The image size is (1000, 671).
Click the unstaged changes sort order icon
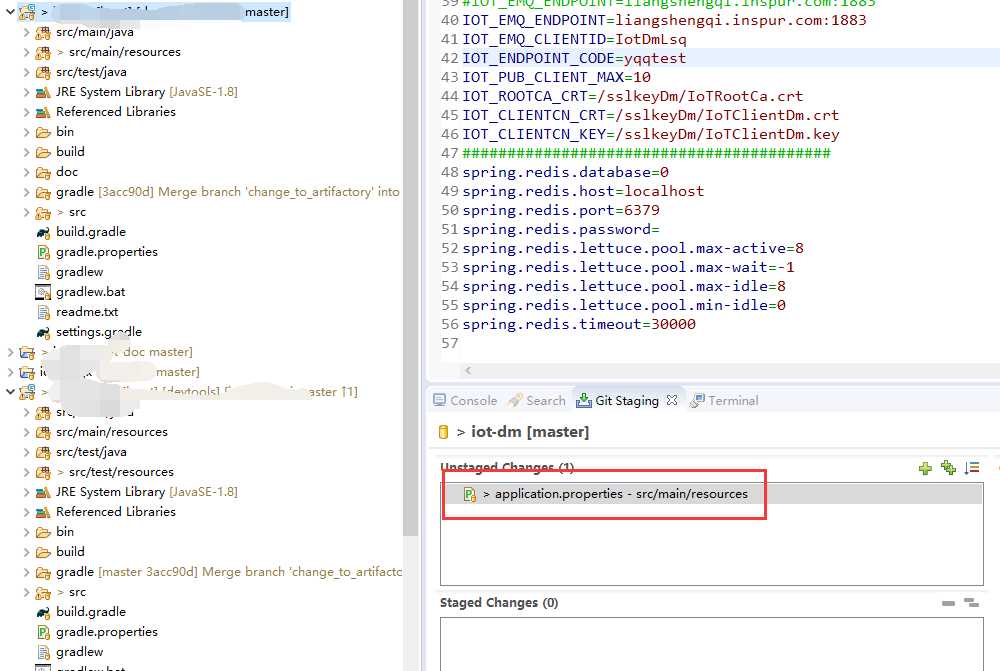[972, 468]
